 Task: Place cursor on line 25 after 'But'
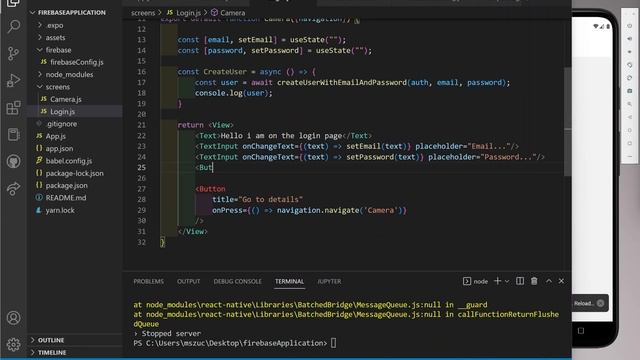213,167
